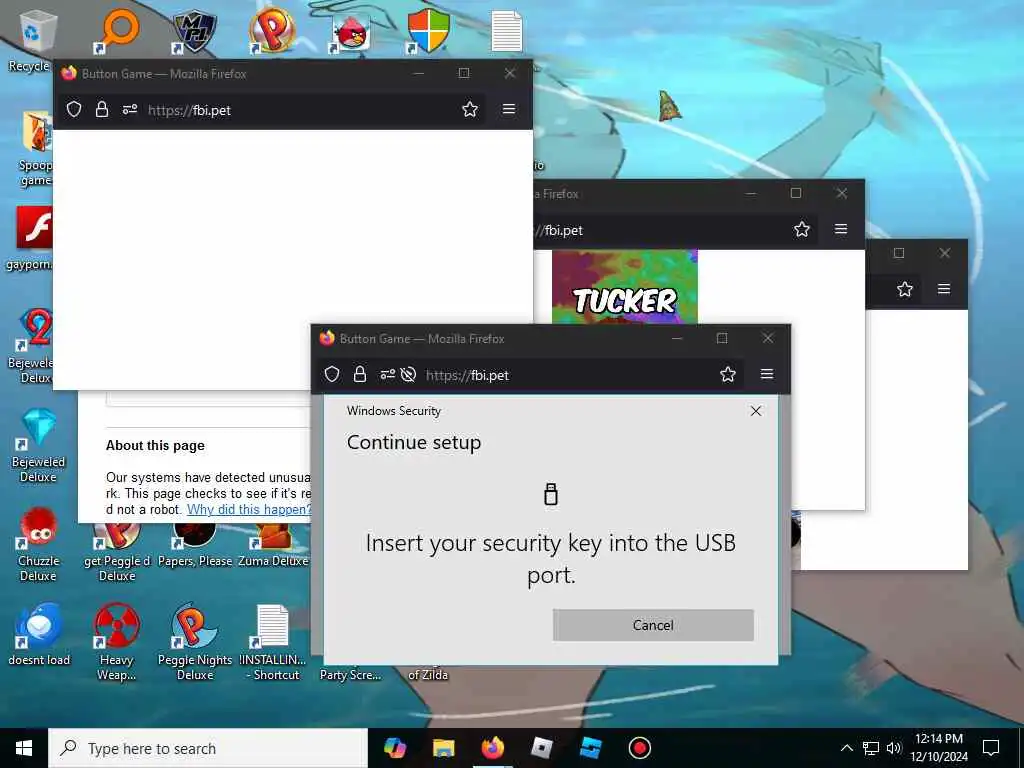
Task: Click the TUCKER image thumbnail
Action: (x=624, y=287)
